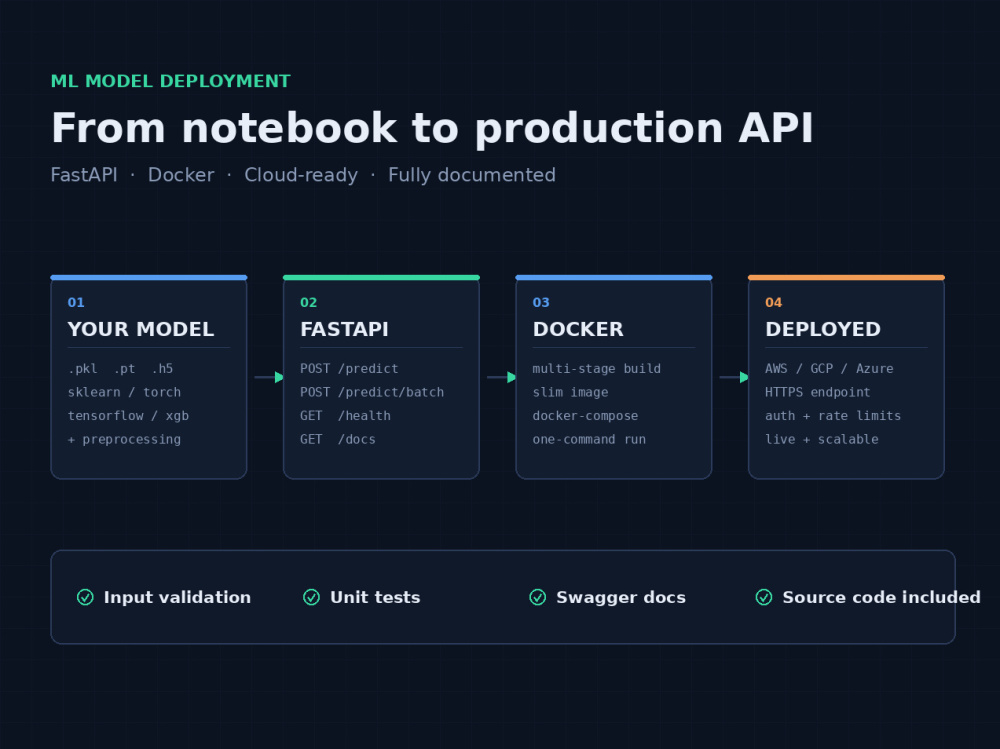Viewport: 1000px width, 749px height.
Task: Click the DEPLOYED card title
Action: 823,329
